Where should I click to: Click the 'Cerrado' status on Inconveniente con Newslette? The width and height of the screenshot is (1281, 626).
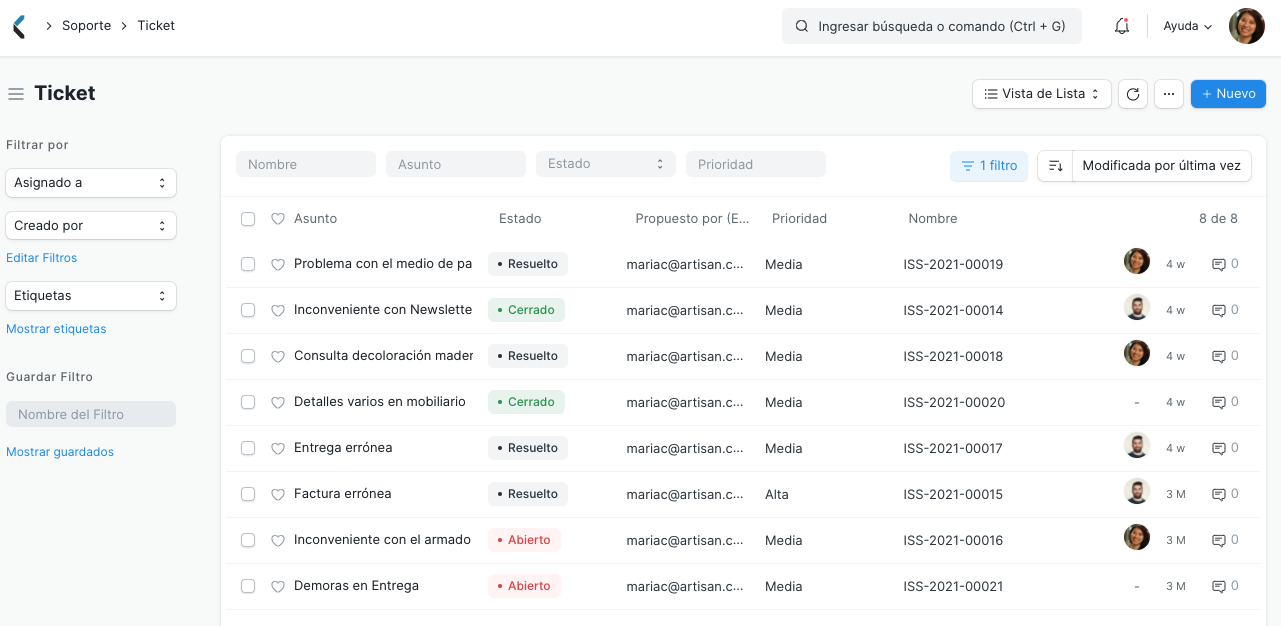click(x=526, y=310)
